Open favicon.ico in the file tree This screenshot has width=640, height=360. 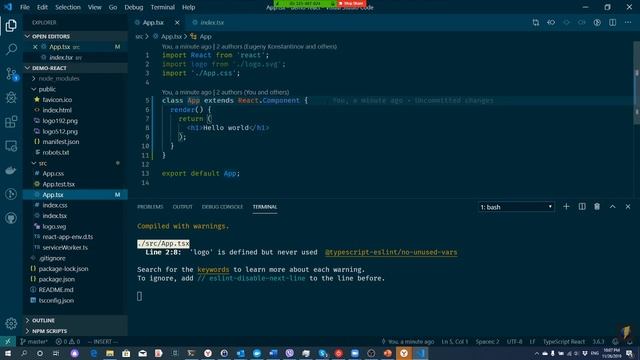57,100
